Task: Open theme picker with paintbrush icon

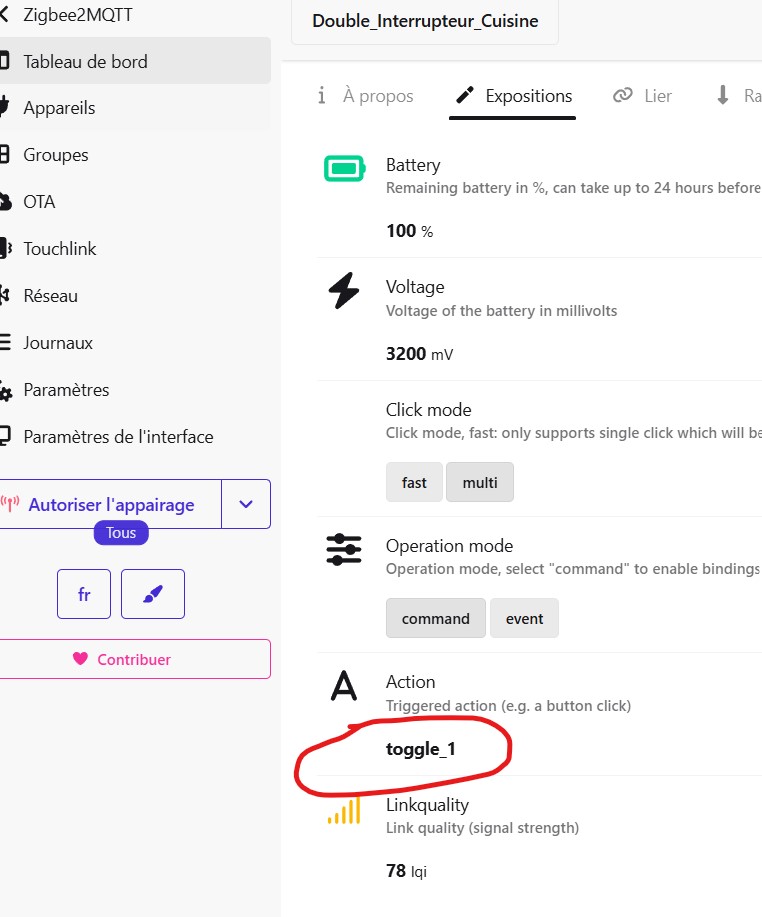Action: tap(153, 594)
